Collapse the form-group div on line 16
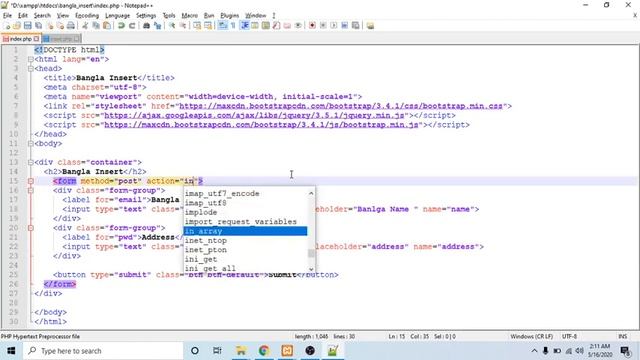Image resolution: width=640 pixels, height=360 pixels. tap(31, 191)
